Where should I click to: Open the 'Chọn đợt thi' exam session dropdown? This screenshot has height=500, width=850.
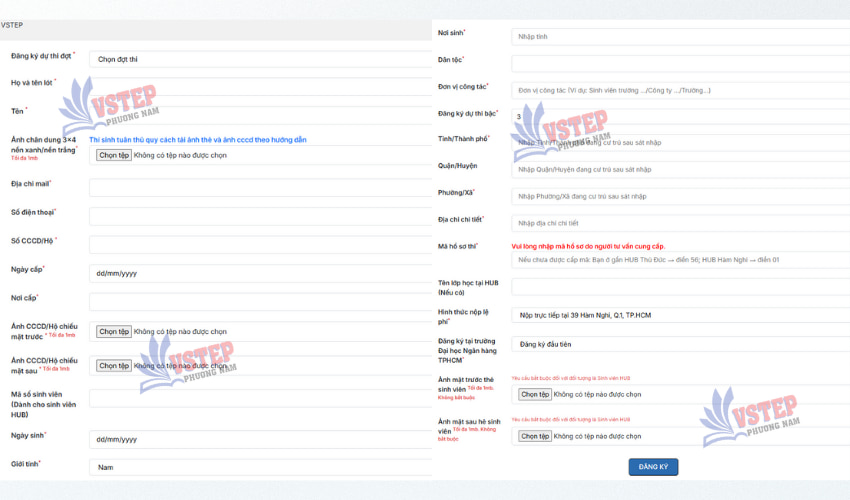tap(260, 59)
